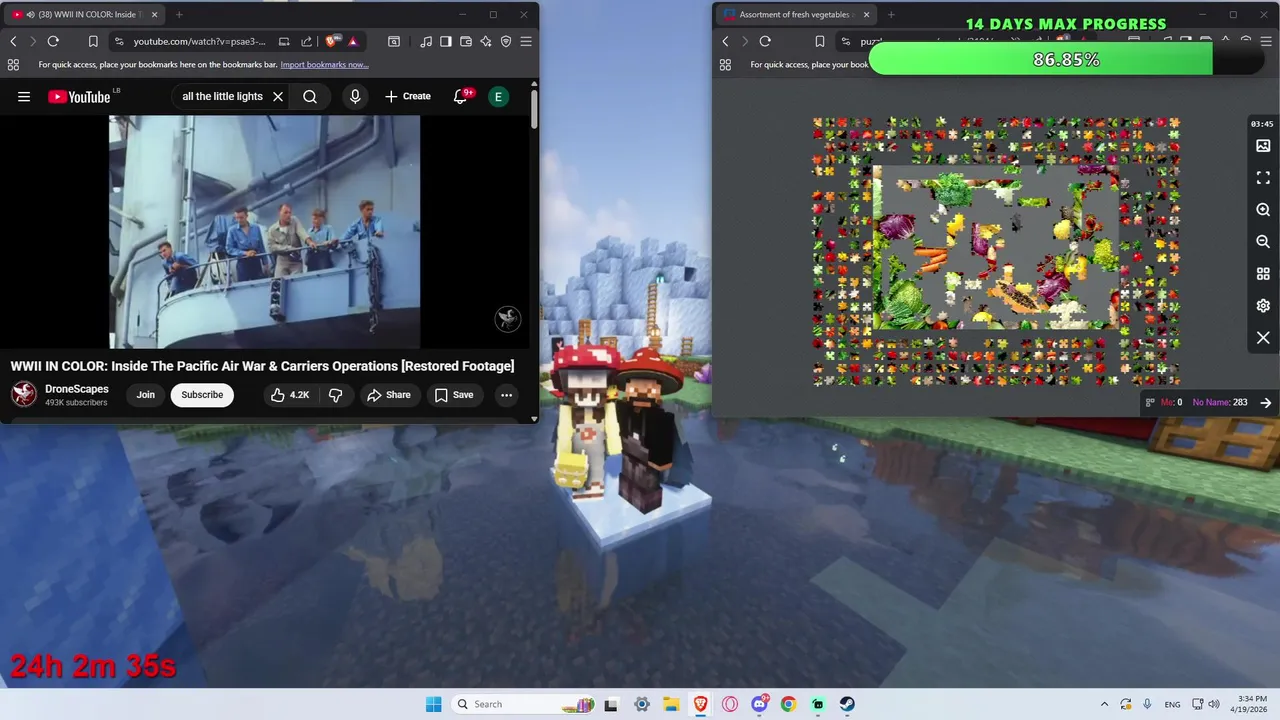Reload the puzzle page
This screenshot has width=1280, height=720.
pyautogui.click(x=765, y=41)
